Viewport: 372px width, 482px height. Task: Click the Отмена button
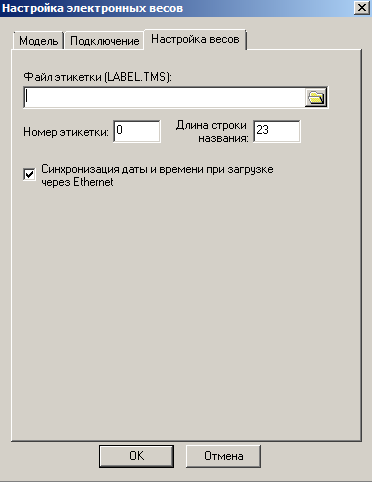(x=223, y=456)
